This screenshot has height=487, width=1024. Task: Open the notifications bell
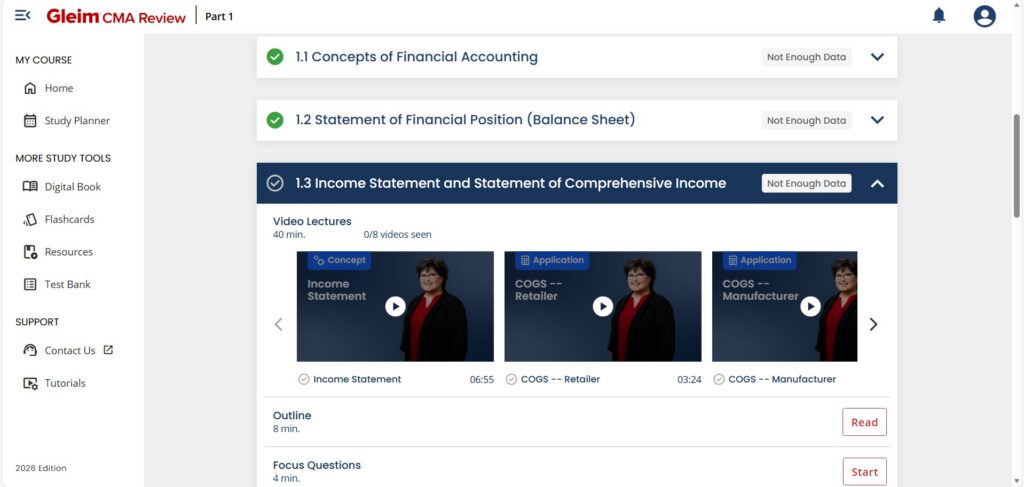938,16
